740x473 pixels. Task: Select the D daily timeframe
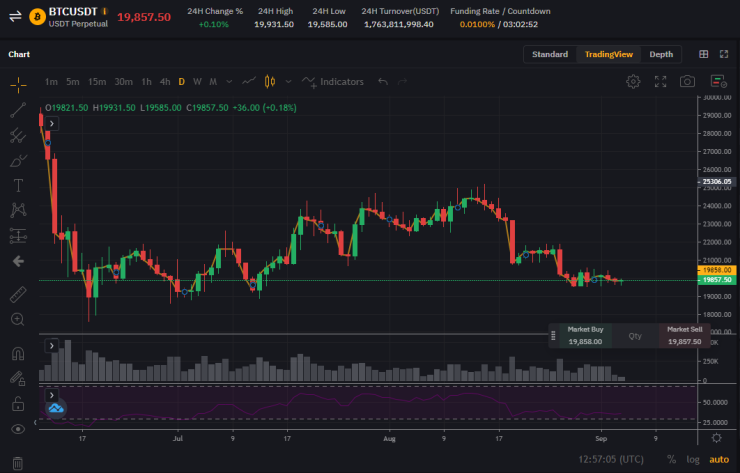click(181, 82)
